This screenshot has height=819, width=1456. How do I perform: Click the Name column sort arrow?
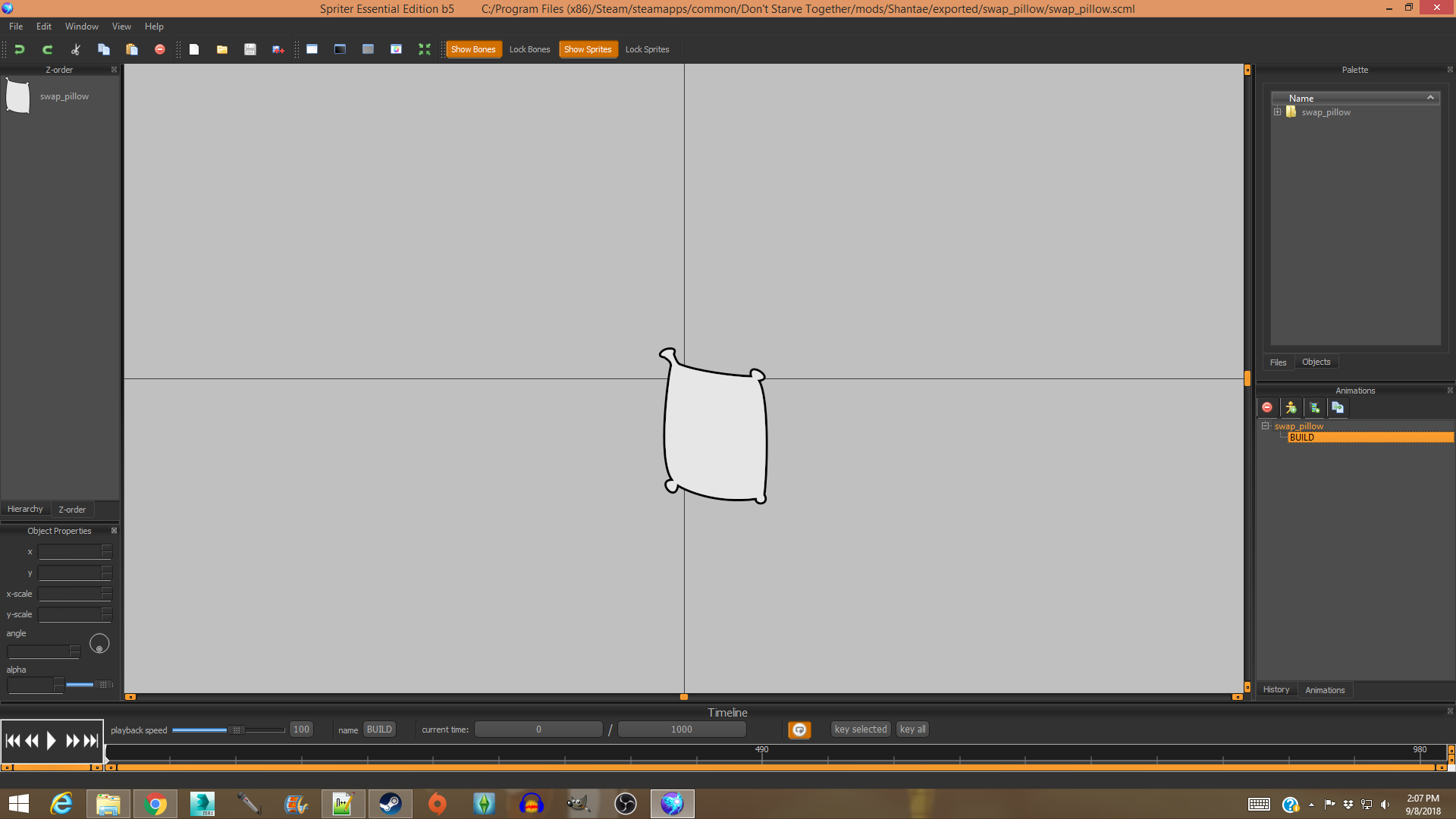click(x=1430, y=98)
